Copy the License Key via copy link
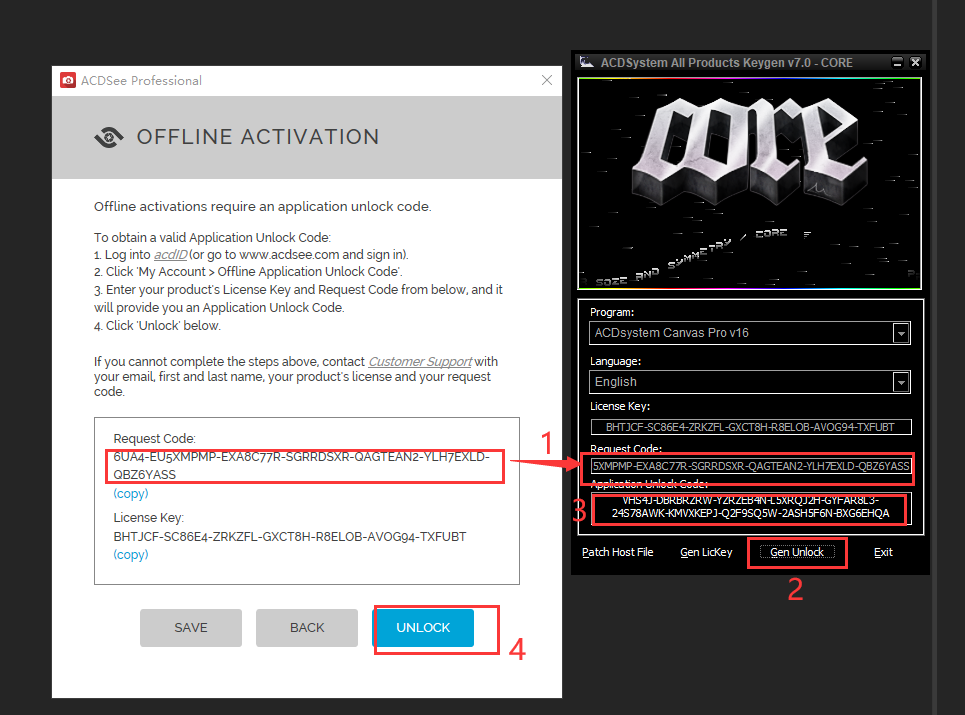Viewport: 965px width, 715px height. [x=130, y=554]
